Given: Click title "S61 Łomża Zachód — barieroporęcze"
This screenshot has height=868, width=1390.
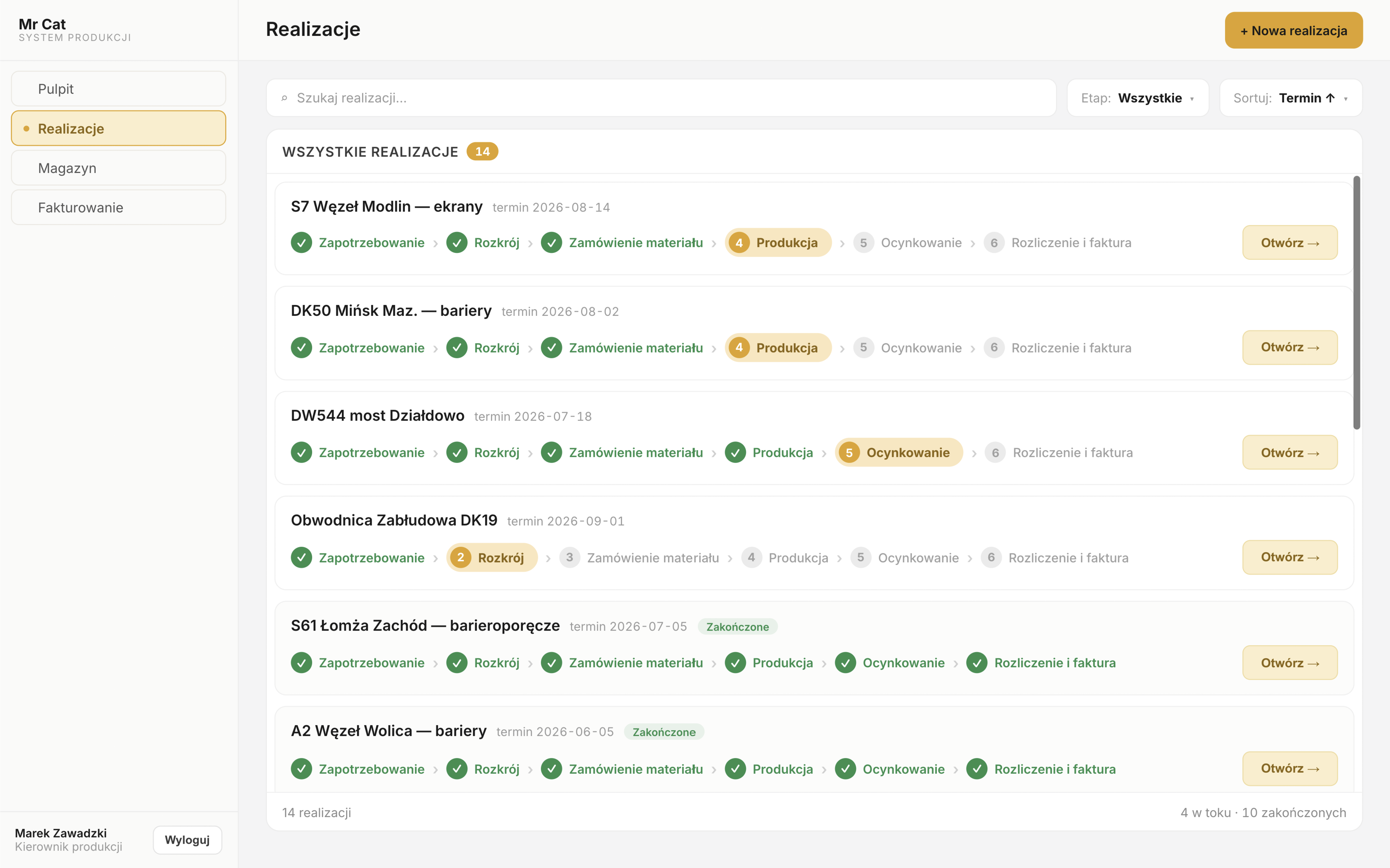Looking at the screenshot, I should [425, 625].
